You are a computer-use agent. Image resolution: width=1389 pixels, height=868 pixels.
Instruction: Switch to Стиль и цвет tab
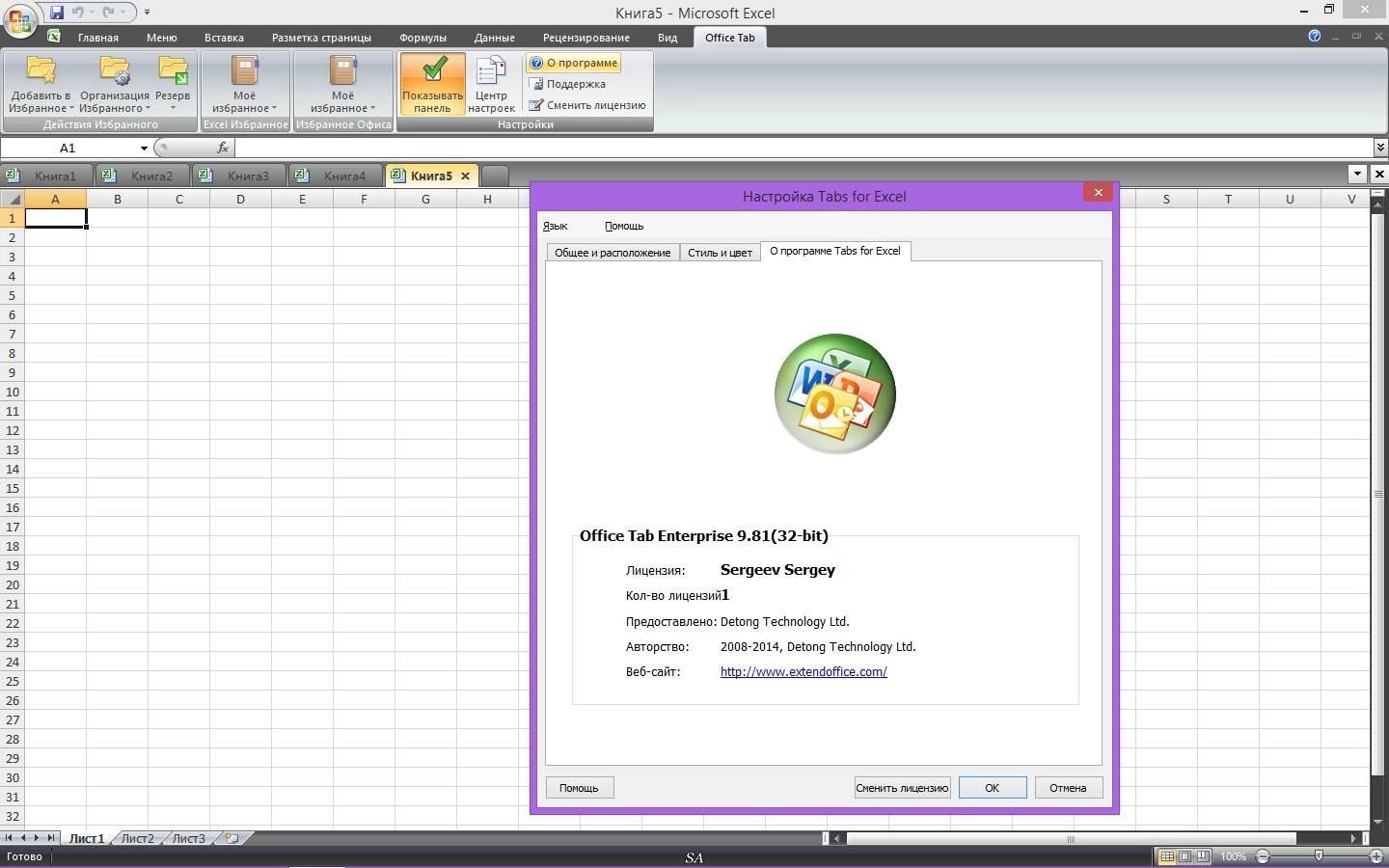click(x=720, y=253)
